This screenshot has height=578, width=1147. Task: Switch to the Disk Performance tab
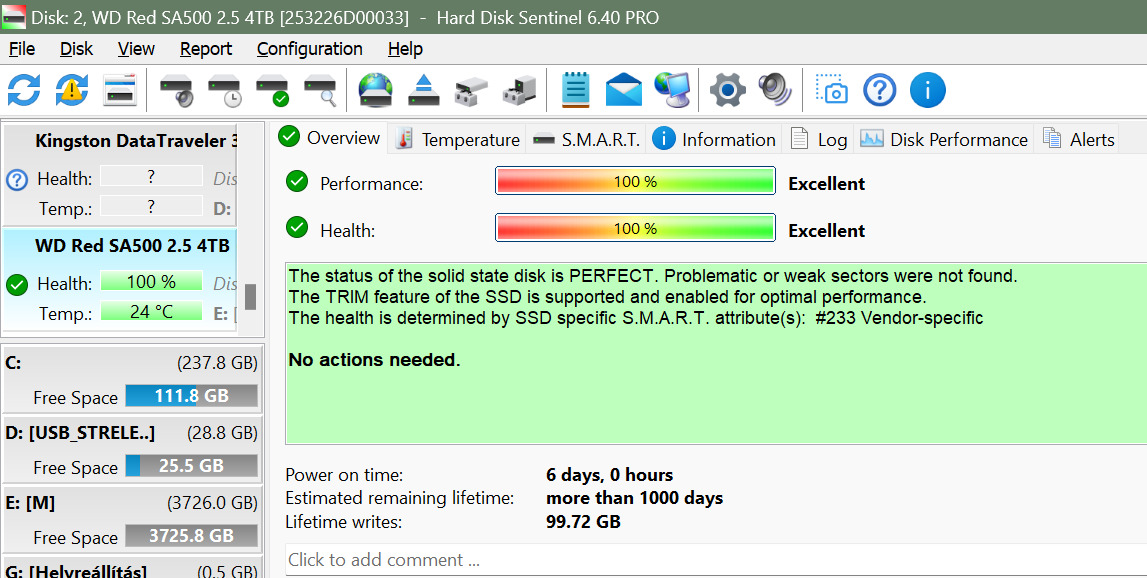pos(944,139)
